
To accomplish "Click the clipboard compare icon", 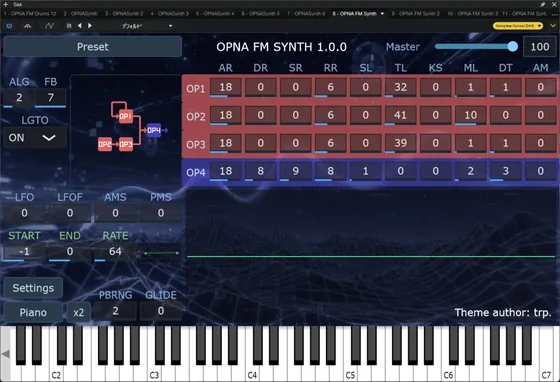I will click(x=69, y=26).
